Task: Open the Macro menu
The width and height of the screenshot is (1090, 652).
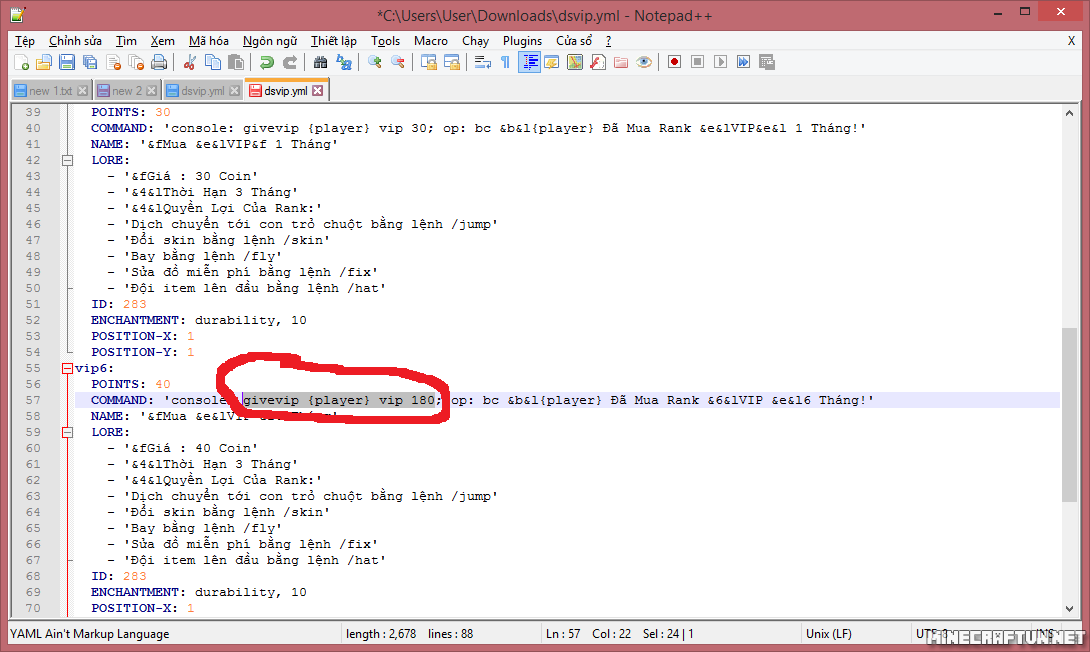Action: 431,41
